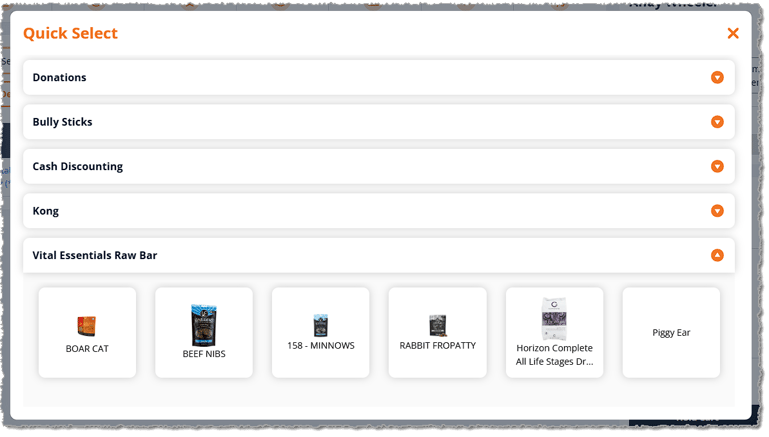
Task: Expand the Cash Discounting section arrow
Action: [717, 167]
